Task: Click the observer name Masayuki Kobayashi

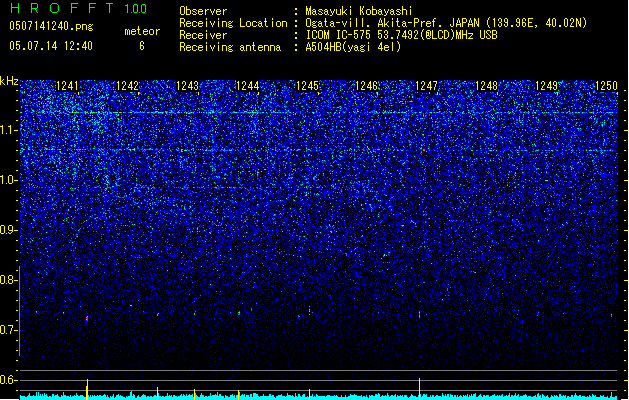Action: [x=359, y=11]
